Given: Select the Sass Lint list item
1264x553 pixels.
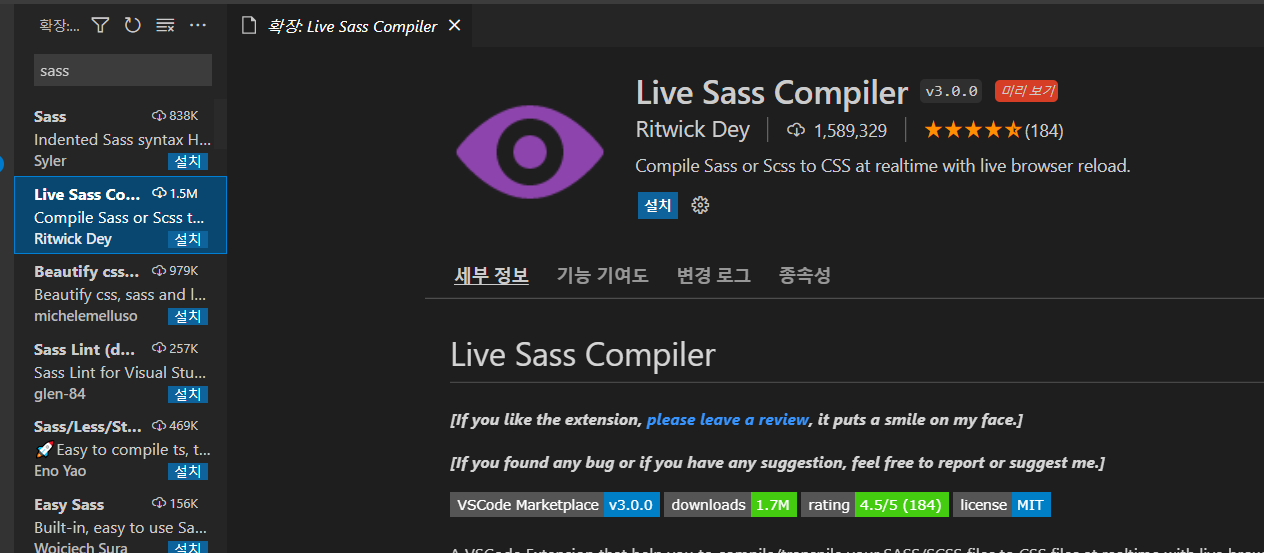Looking at the screenshot, I should point(120,371).
